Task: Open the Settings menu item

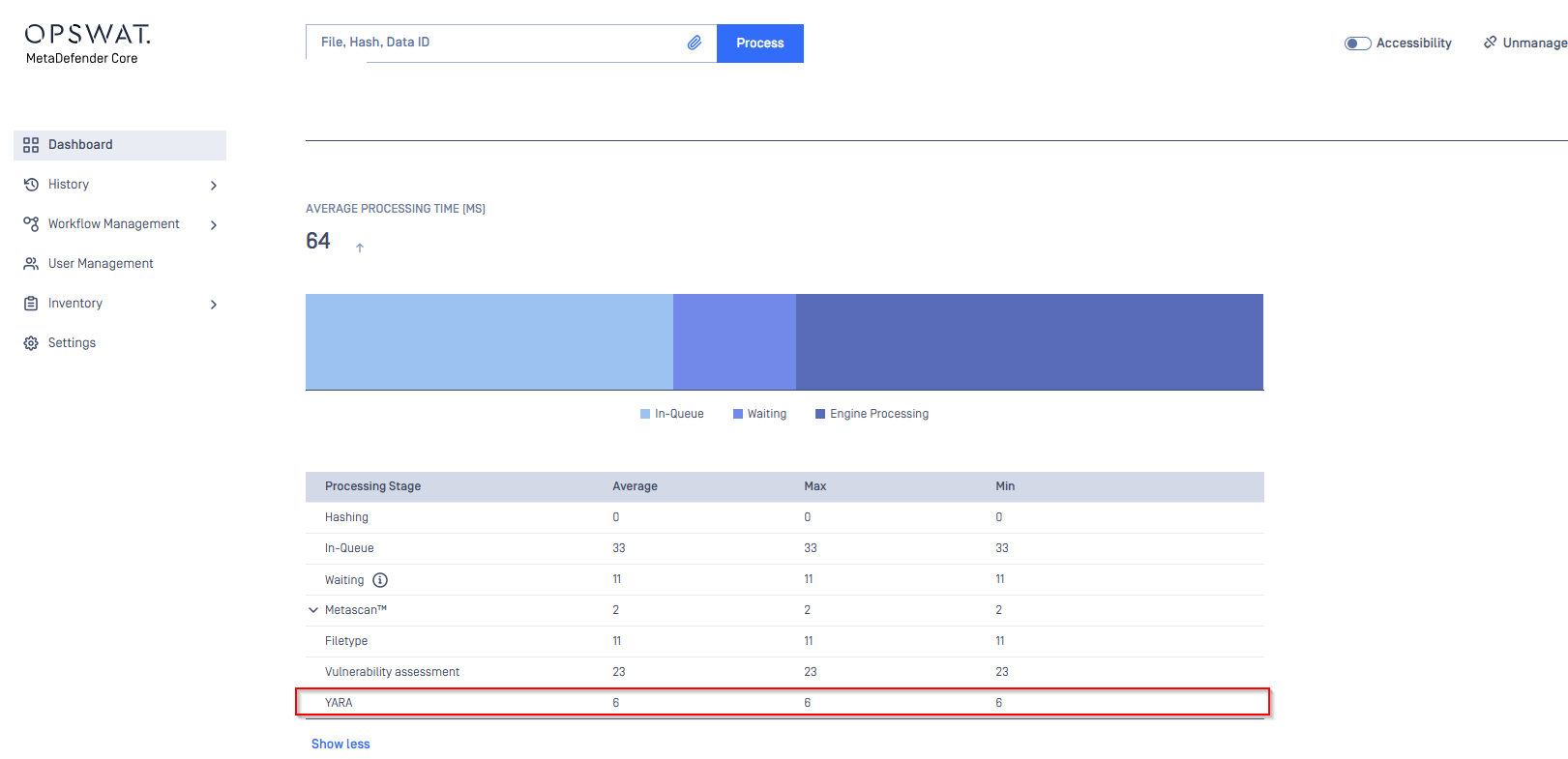Action: click(72, 343)
